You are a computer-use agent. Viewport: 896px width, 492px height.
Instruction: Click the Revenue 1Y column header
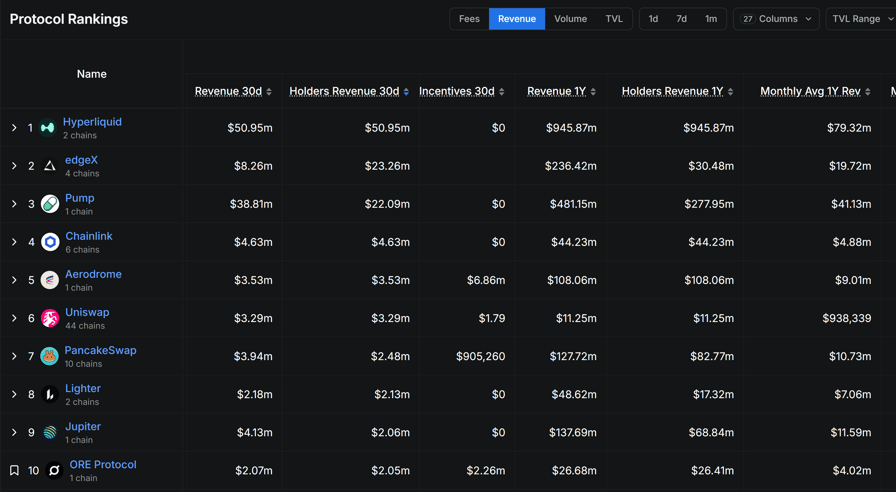(x=557, y=91)
